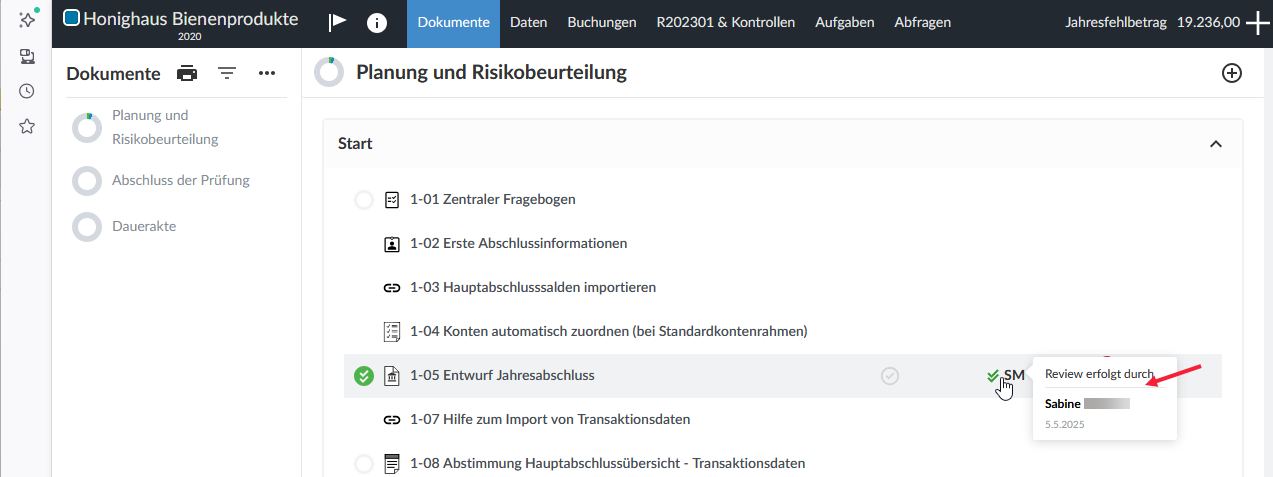Open the R202301 & Kontrollen tab
This screenshot has height=477, width=1273.
pos(726,23)
